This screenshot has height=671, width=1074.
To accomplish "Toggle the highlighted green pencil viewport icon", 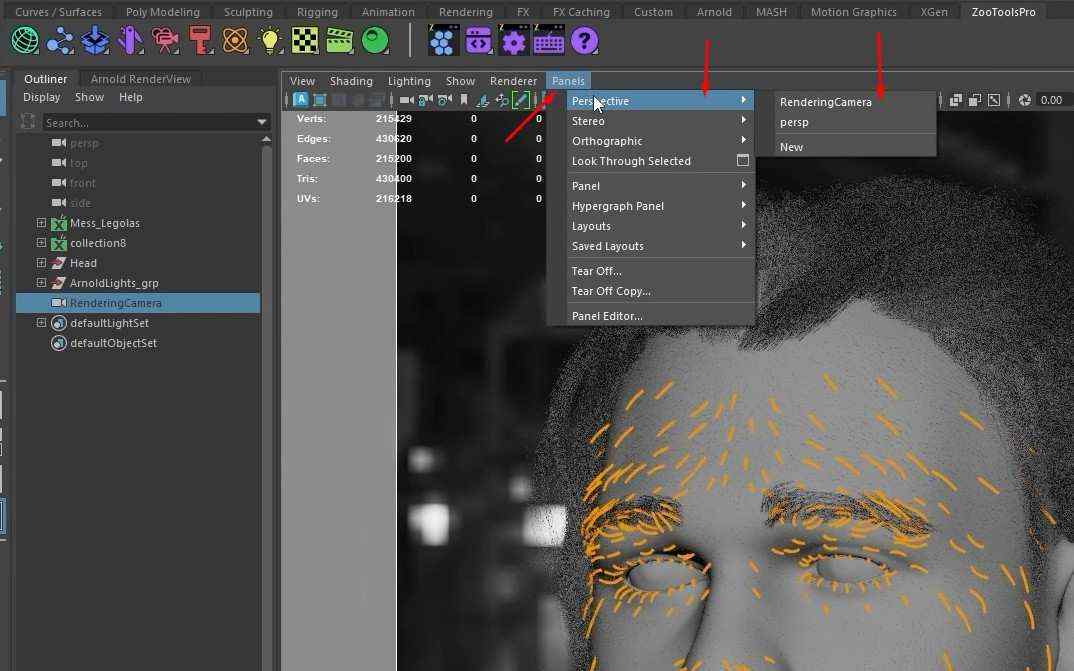I will (521, 100).
